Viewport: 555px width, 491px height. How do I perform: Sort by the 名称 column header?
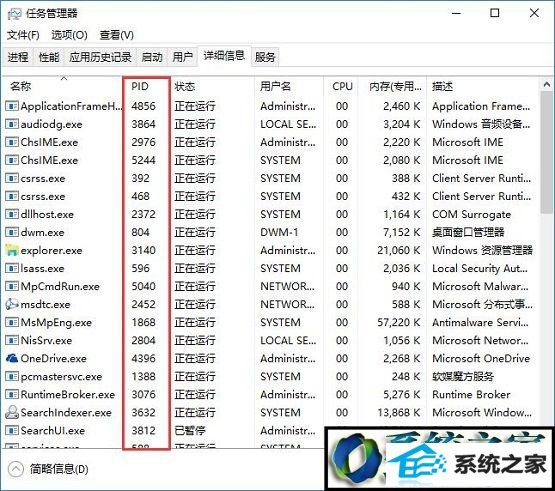pos(62,86)
